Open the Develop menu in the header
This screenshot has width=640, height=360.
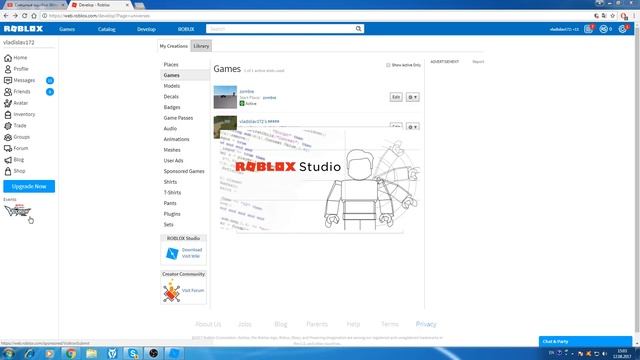[146, 29]
